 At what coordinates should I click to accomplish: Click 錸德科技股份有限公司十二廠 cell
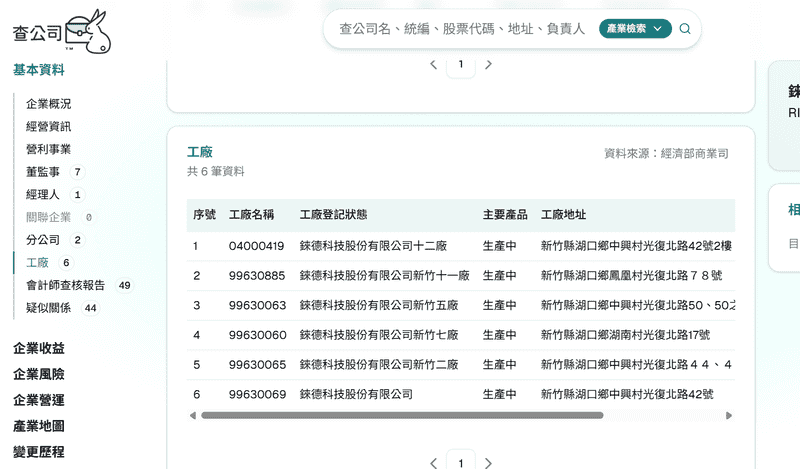(x=373, y=246)
